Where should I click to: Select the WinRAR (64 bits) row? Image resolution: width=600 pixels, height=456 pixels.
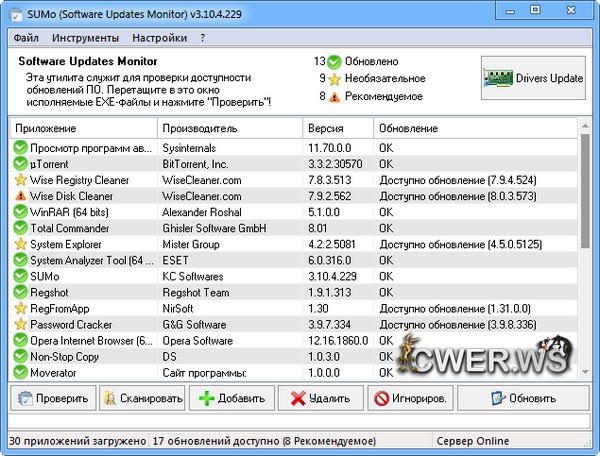85,212
